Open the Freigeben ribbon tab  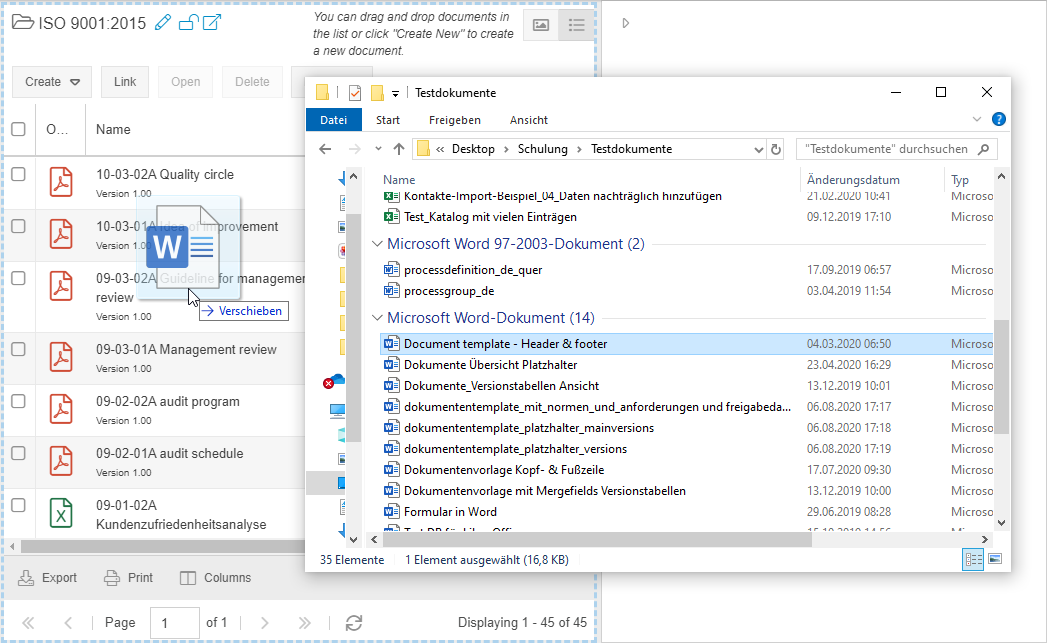pyautogui.click(x=454, y=120)
